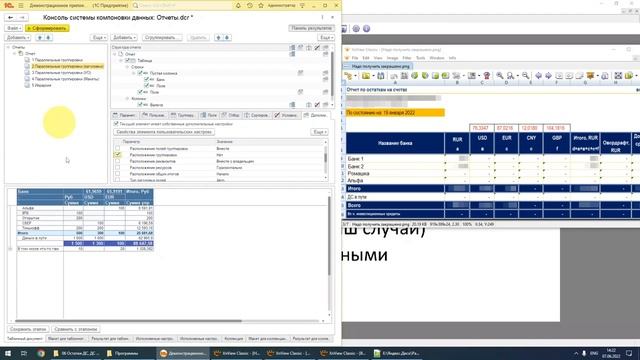Click the conditional appearance column icon in structure header
Image resolution: width=640 pixels, height=360 pixels.
[317, 48]
